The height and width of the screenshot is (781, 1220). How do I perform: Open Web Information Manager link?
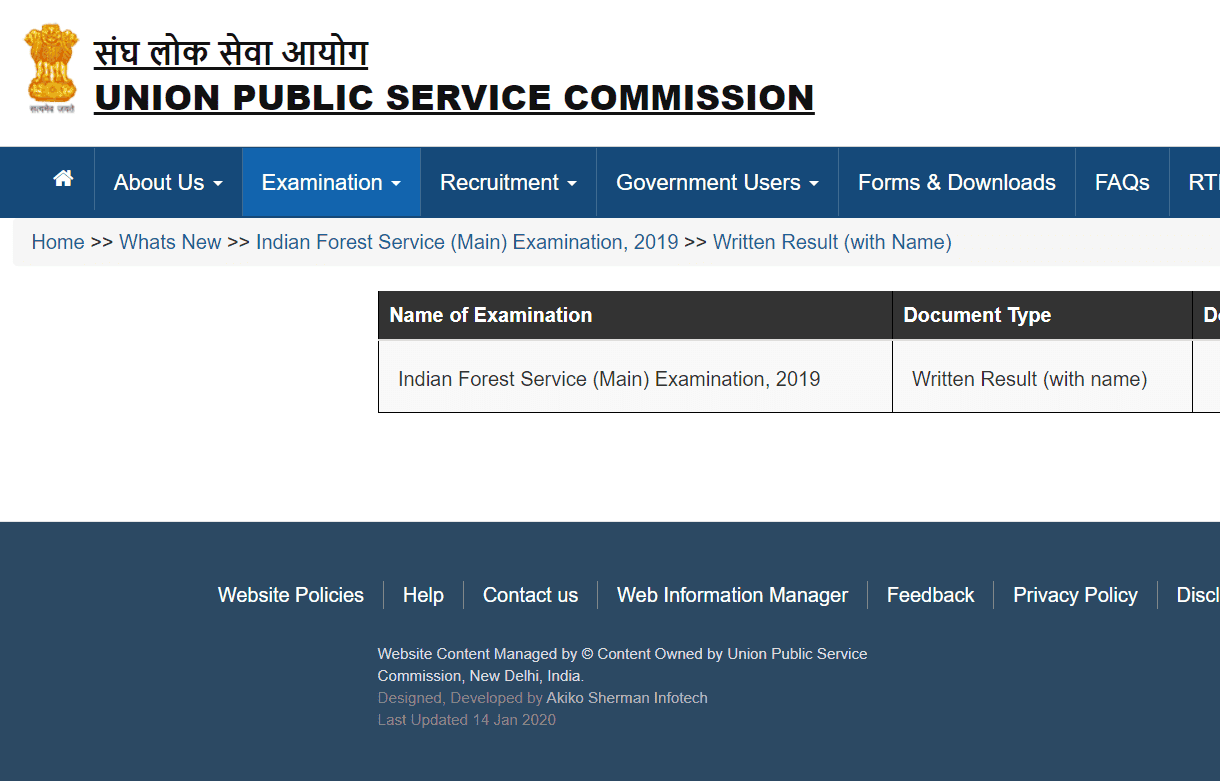click(732, 595)
